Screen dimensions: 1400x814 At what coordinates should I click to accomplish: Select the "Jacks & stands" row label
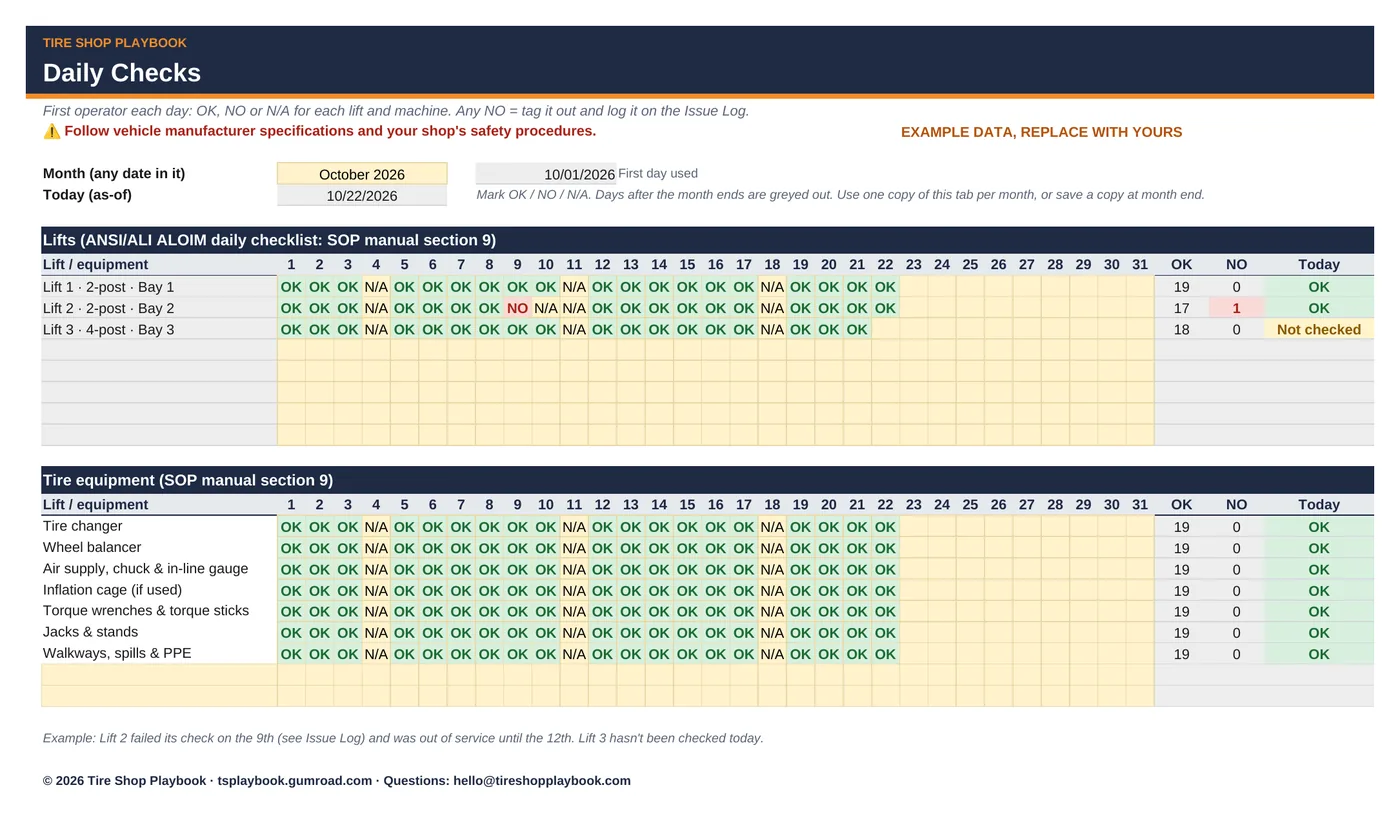tap(91, 632)
